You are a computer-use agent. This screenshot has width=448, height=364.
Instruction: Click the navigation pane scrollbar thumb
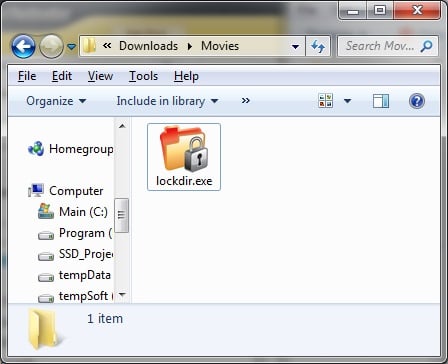(121, 215)
